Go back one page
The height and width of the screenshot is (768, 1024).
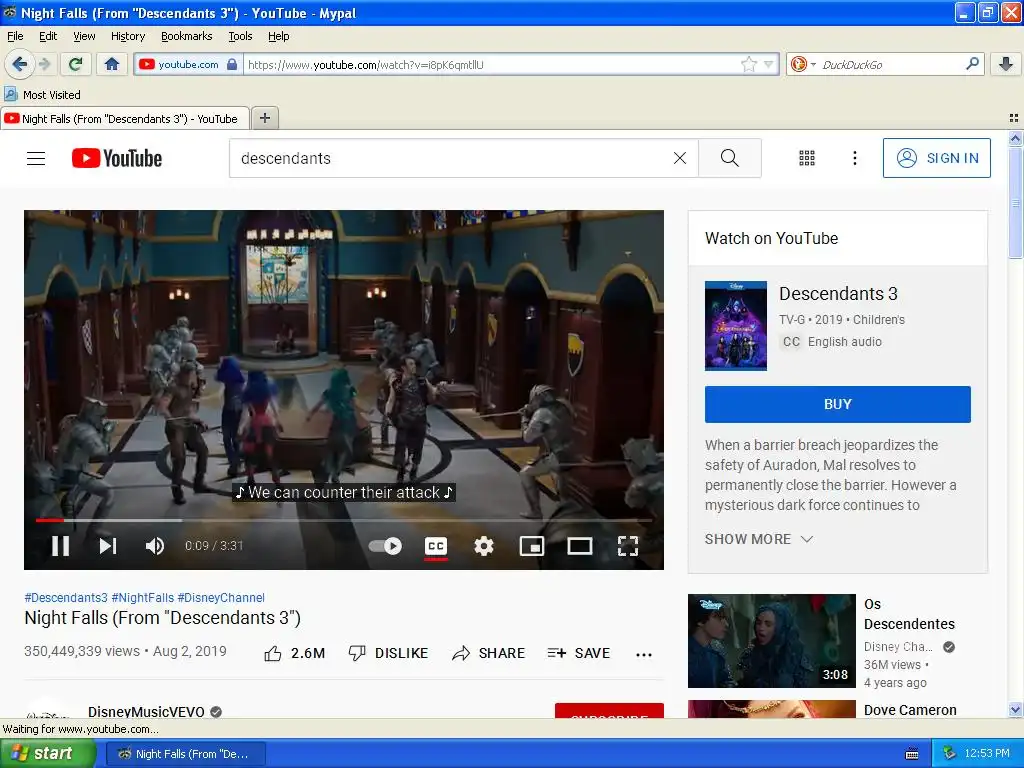[x=20, y=64]
